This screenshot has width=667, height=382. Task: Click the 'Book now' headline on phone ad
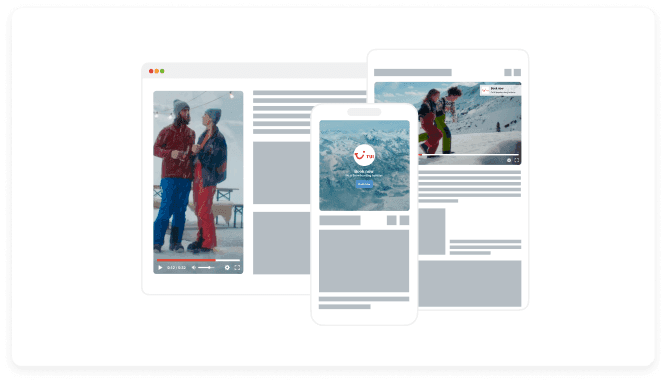[364, 171]
